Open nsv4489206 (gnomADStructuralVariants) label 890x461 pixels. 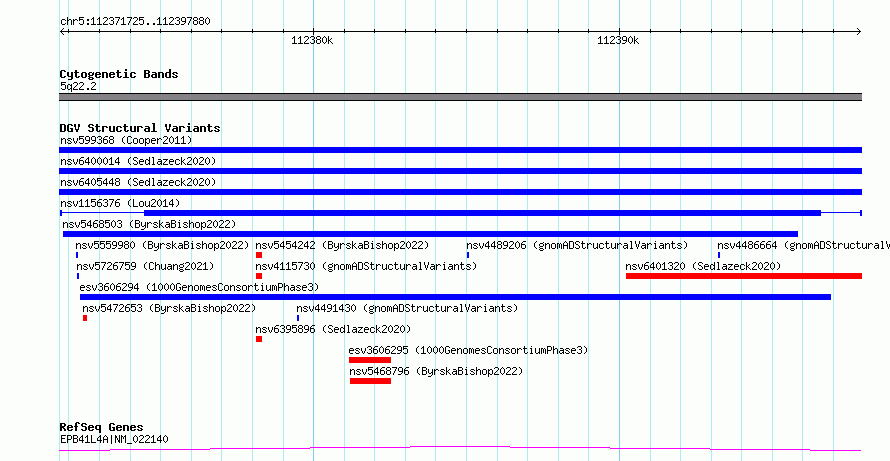[577, 245]
